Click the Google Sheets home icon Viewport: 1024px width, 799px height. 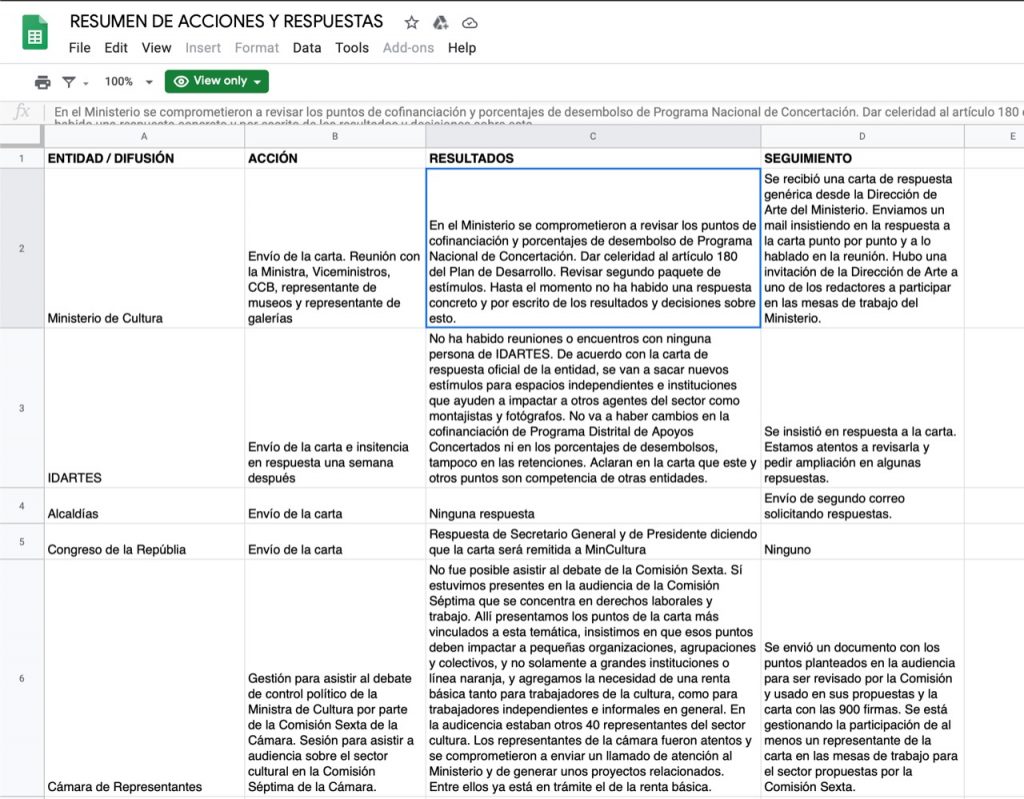click(35, 33)
